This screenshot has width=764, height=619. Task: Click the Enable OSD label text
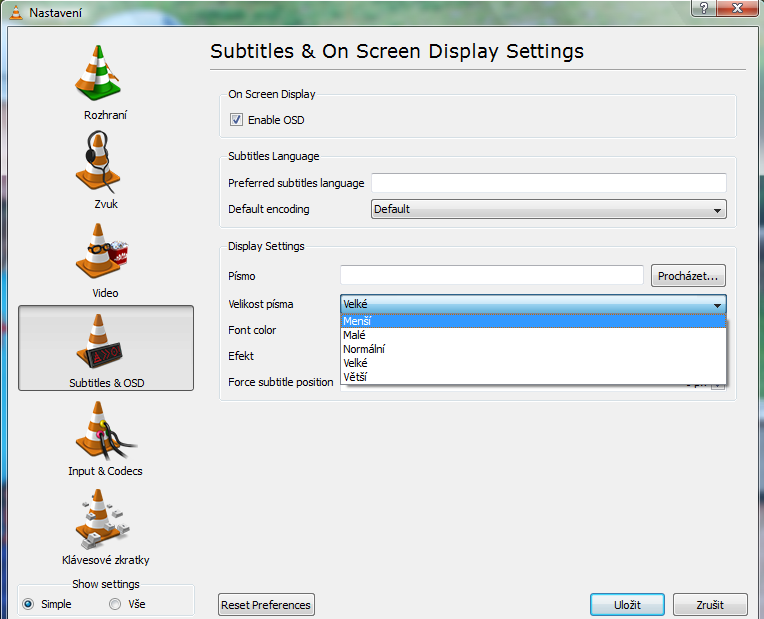276,120
